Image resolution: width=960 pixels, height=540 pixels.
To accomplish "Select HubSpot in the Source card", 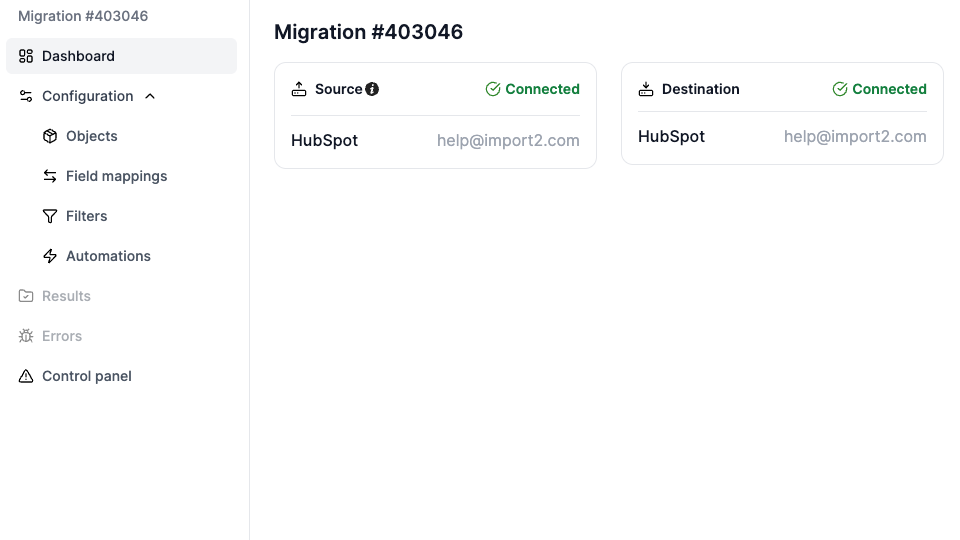I will pyautogui.click(x=324, y=140).
